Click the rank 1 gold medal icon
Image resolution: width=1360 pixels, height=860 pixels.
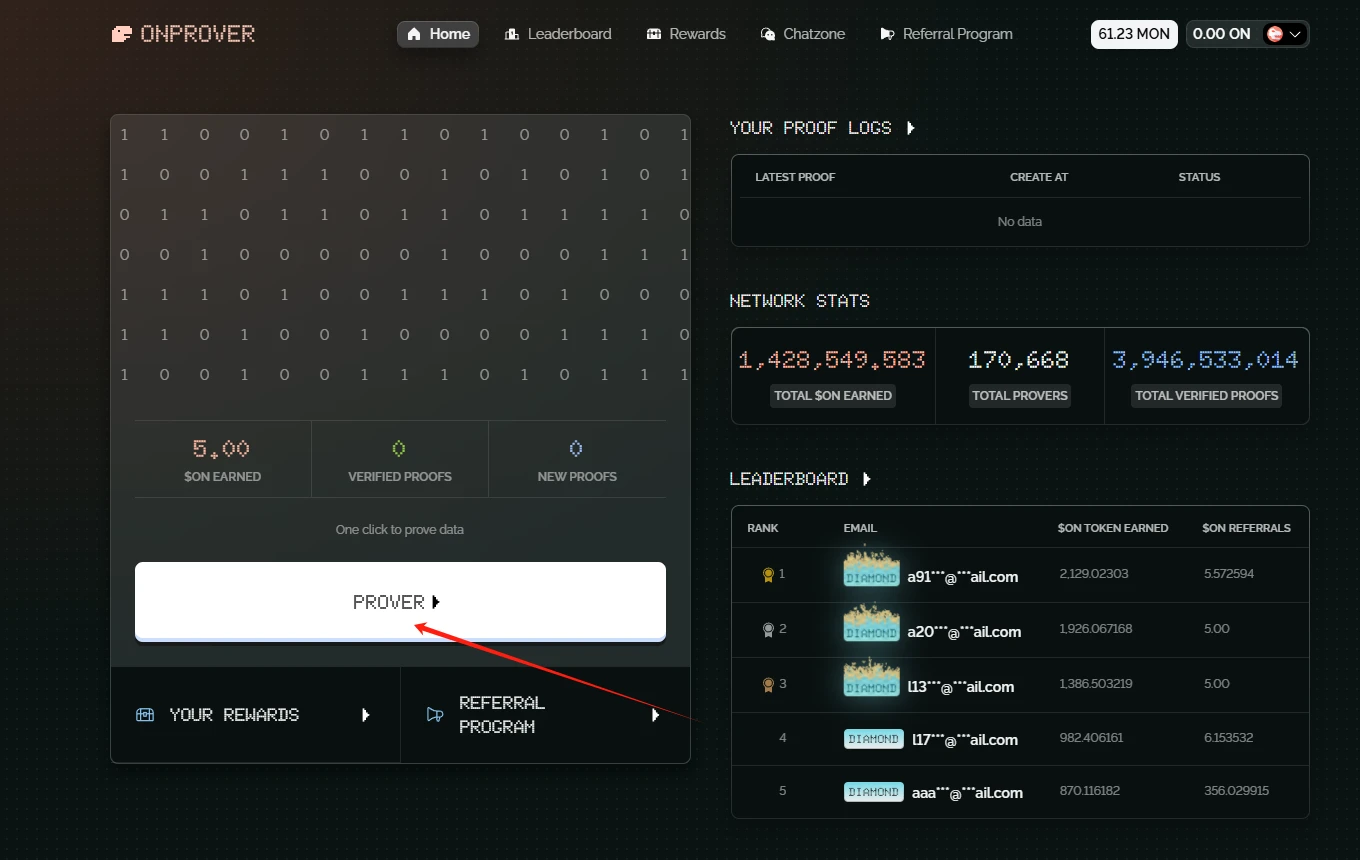click(768, 574)
